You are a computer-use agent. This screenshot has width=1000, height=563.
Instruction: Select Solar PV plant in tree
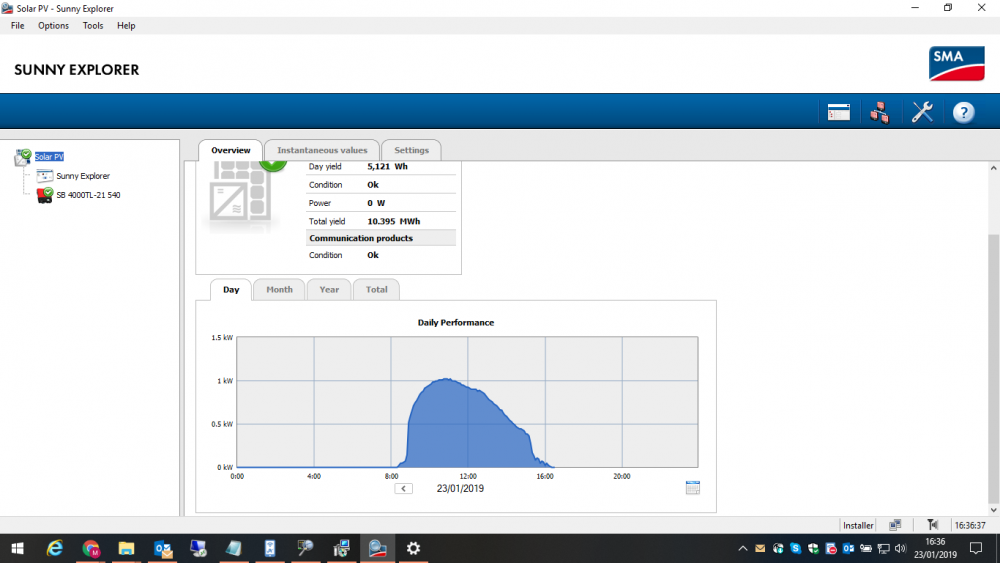tap(49, 157)
